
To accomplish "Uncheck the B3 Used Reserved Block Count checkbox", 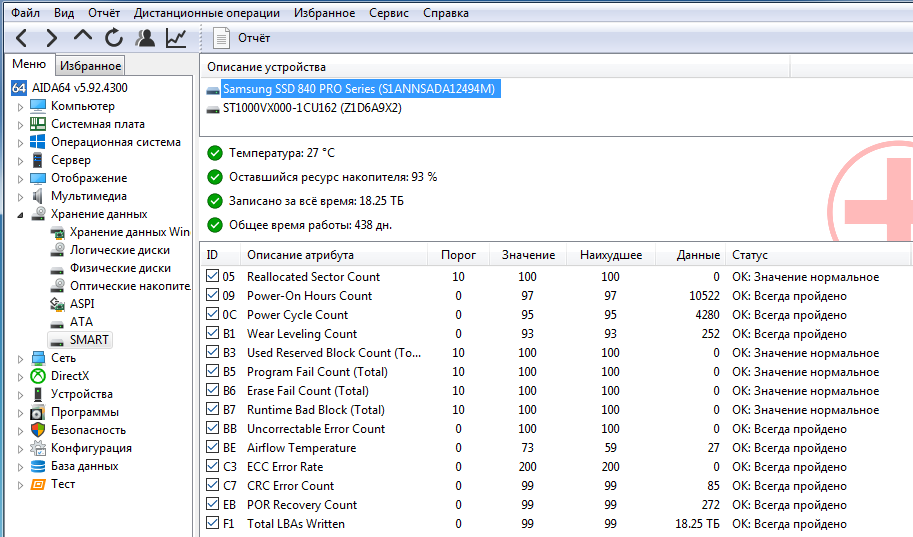I will (213, 352).
